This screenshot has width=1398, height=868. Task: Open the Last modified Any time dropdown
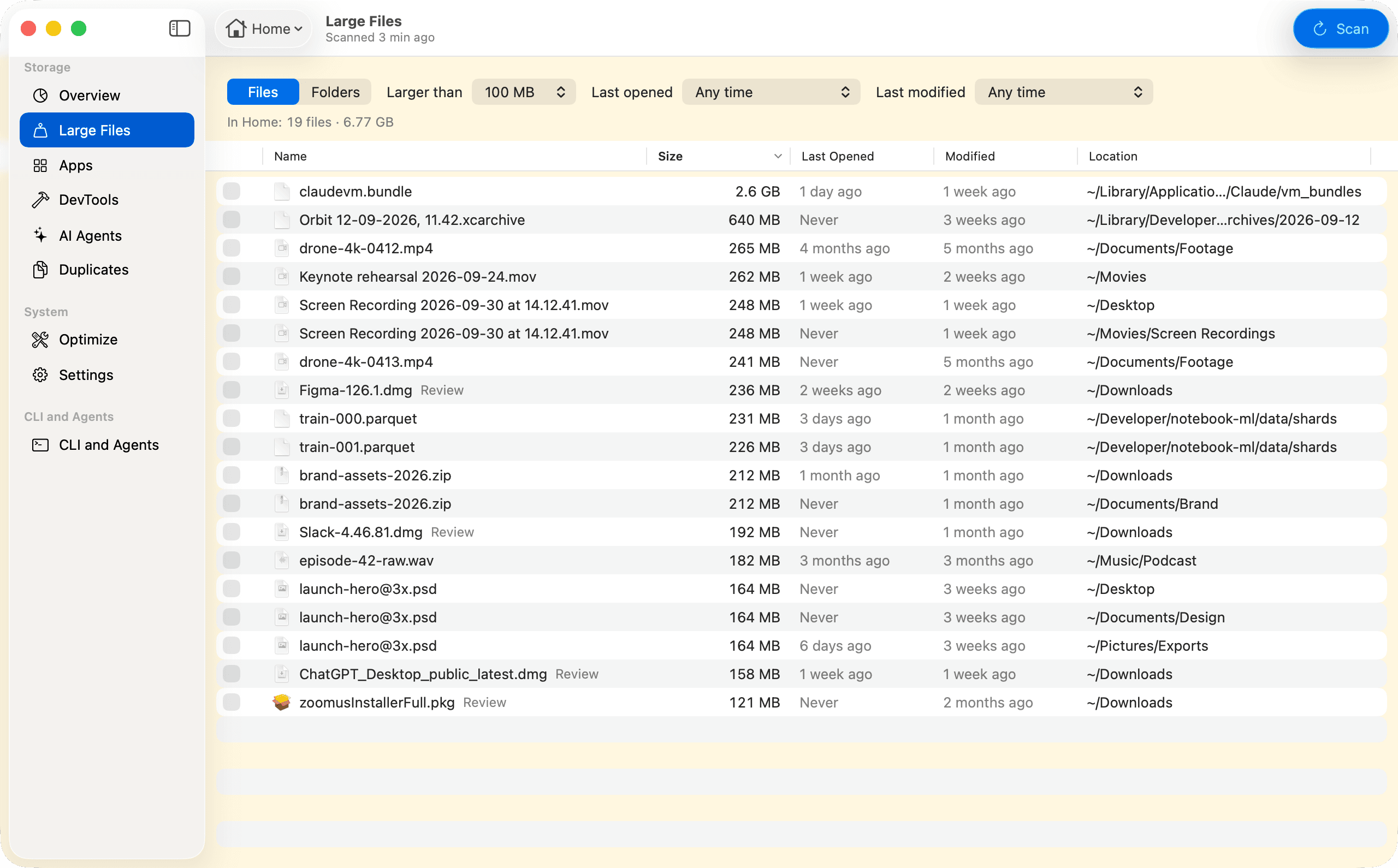tap(1063, 92)
